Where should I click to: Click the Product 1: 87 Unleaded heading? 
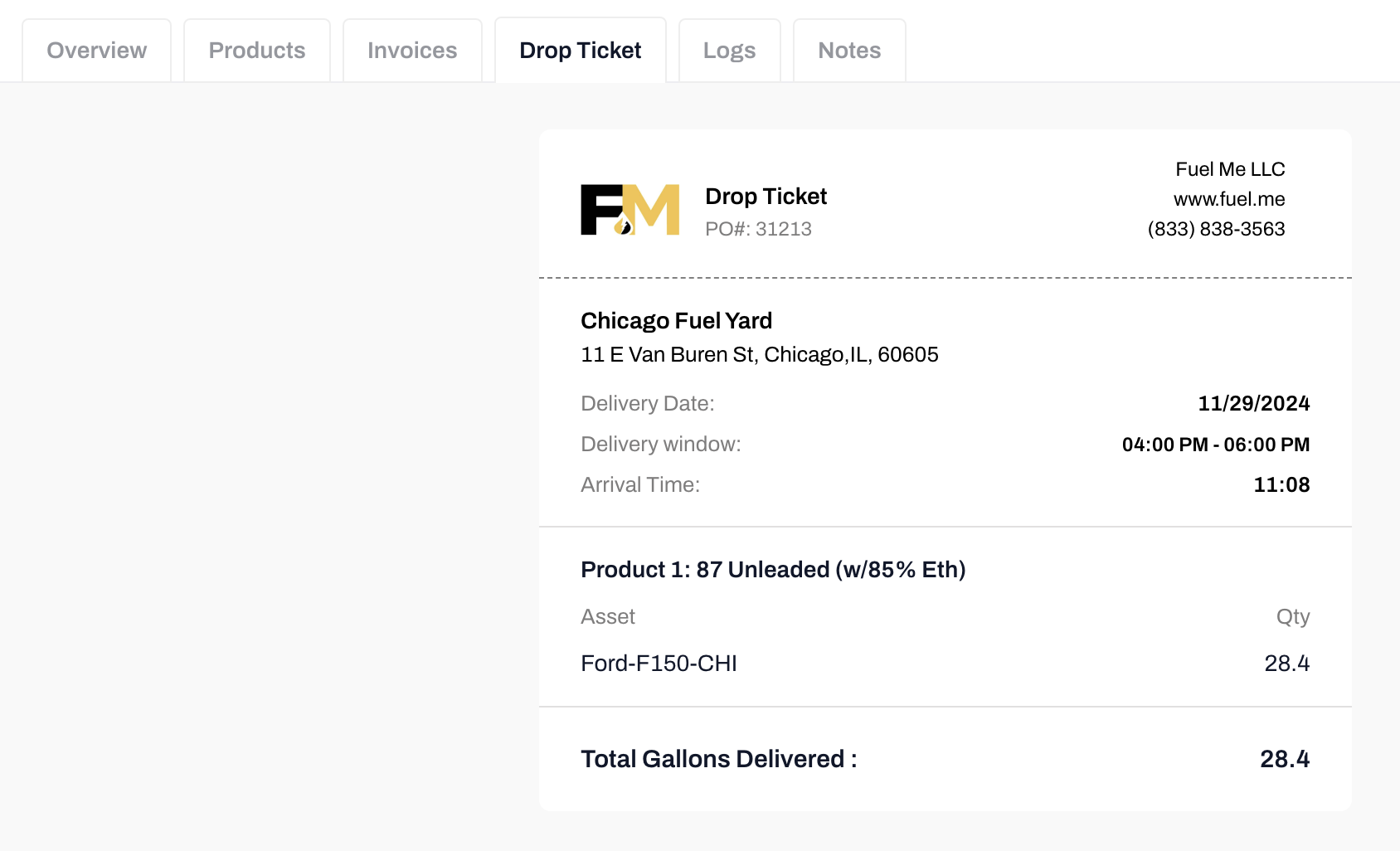(773, 570)
